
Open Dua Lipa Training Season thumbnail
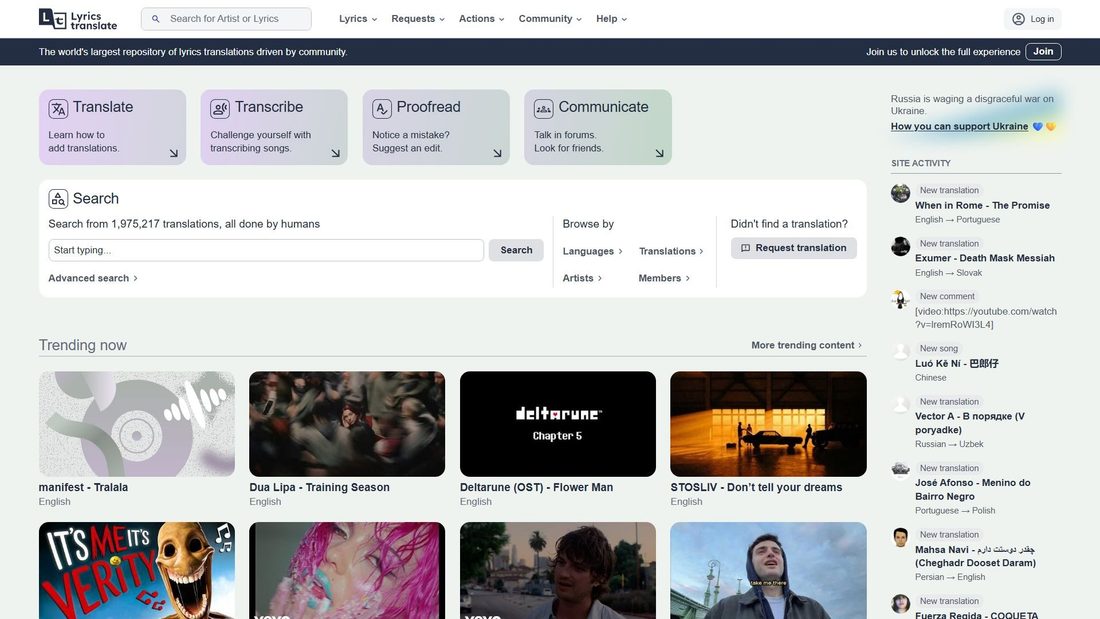(x=347, y=424)
